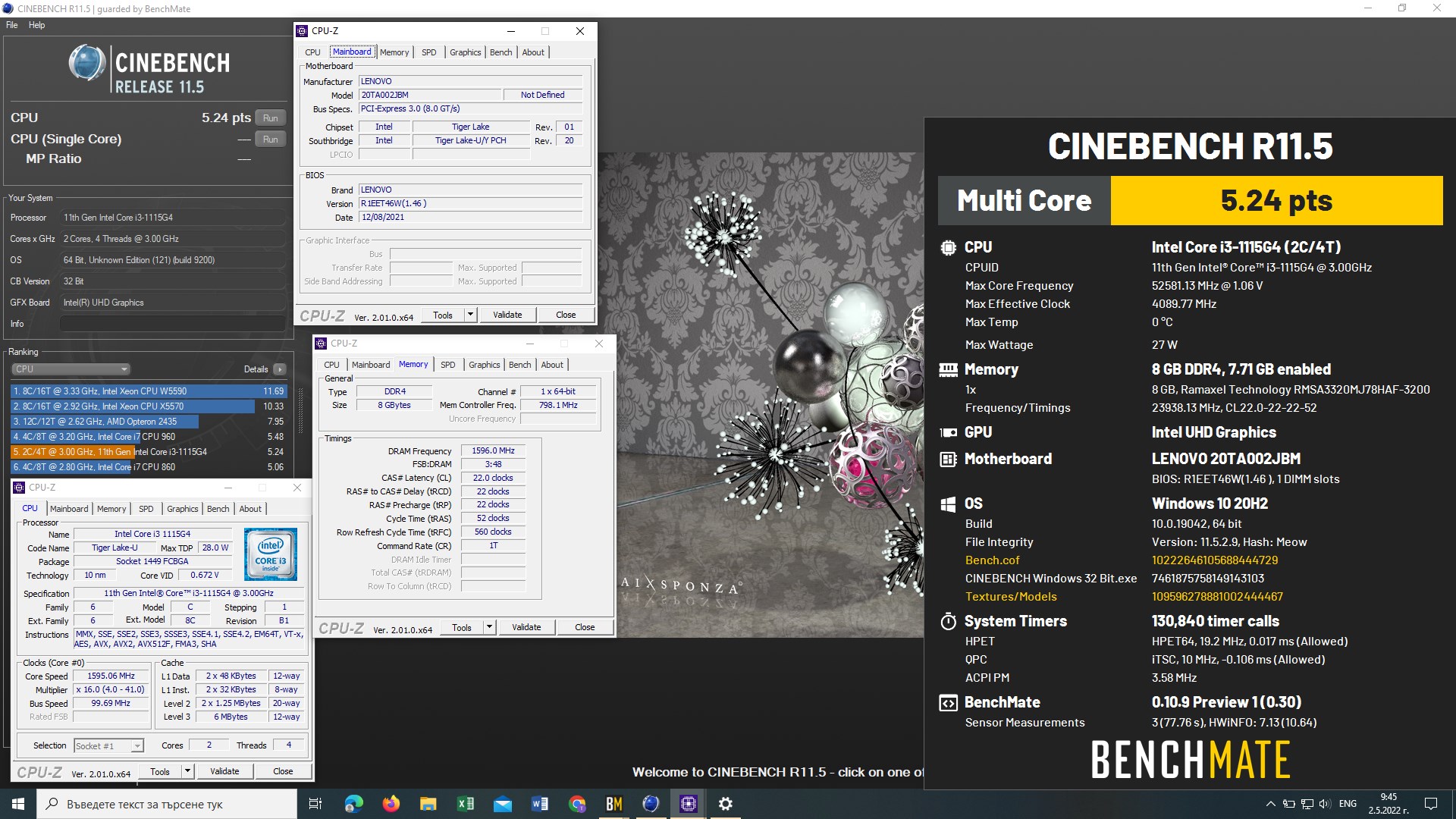This screenshot has width=1456, height=819.
Task: Click the CPU chip icon in BenchMate panel
Action: (948, 247)
